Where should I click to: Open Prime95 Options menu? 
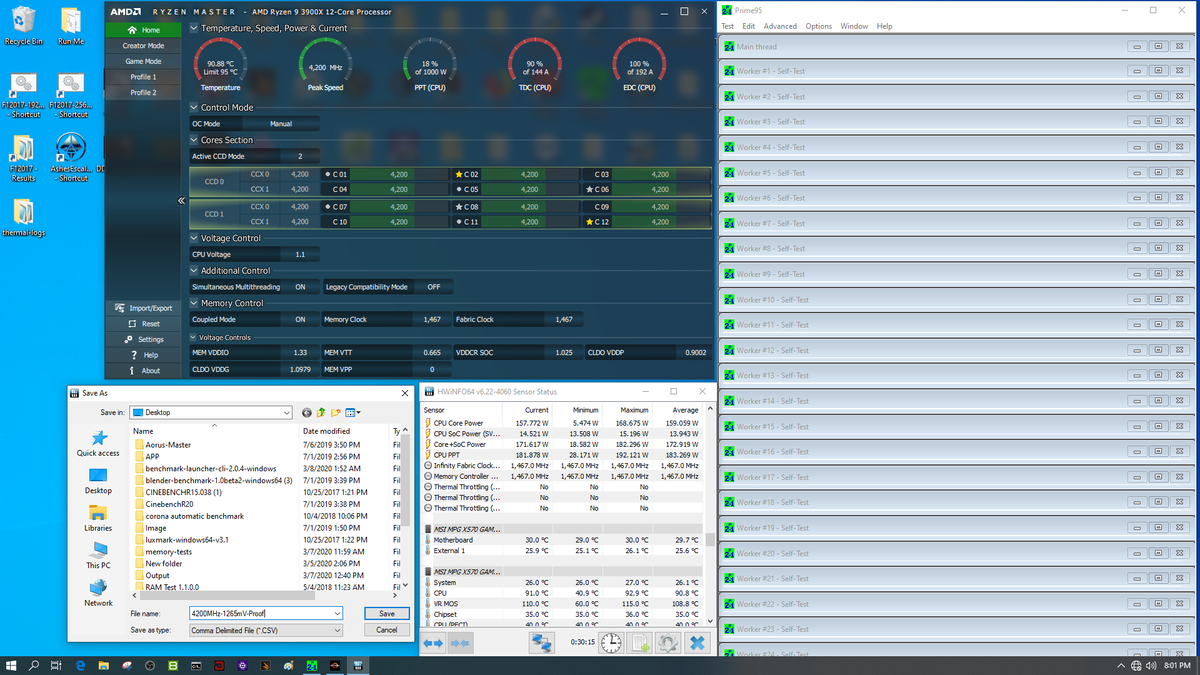coord(819,26)
